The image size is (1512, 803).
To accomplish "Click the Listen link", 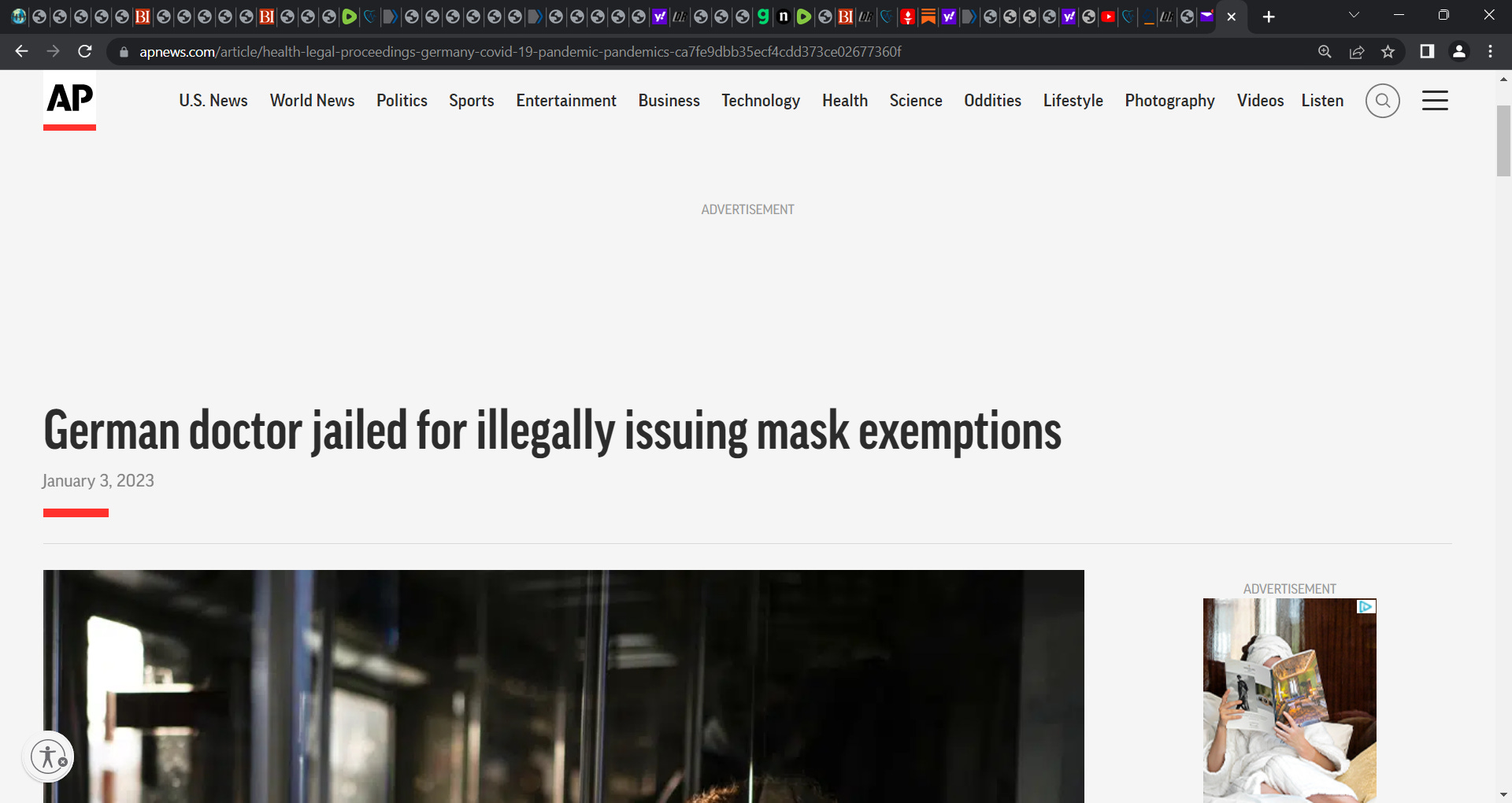I will 1322,101.
